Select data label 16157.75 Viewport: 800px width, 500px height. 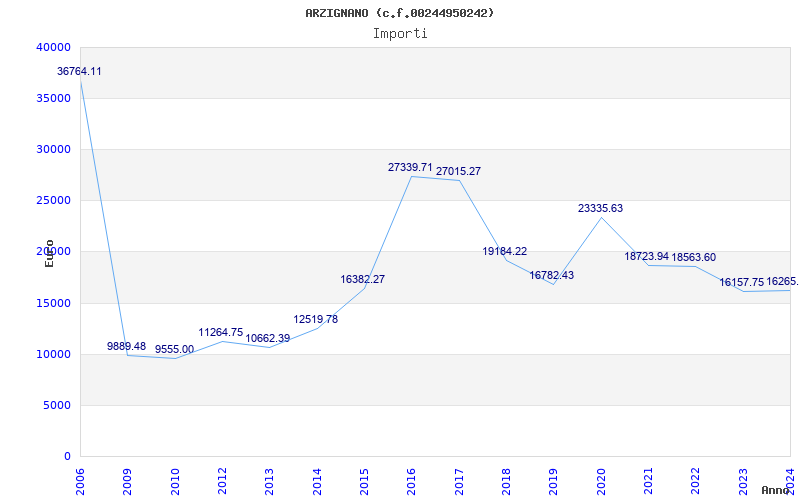pos(742,282)
